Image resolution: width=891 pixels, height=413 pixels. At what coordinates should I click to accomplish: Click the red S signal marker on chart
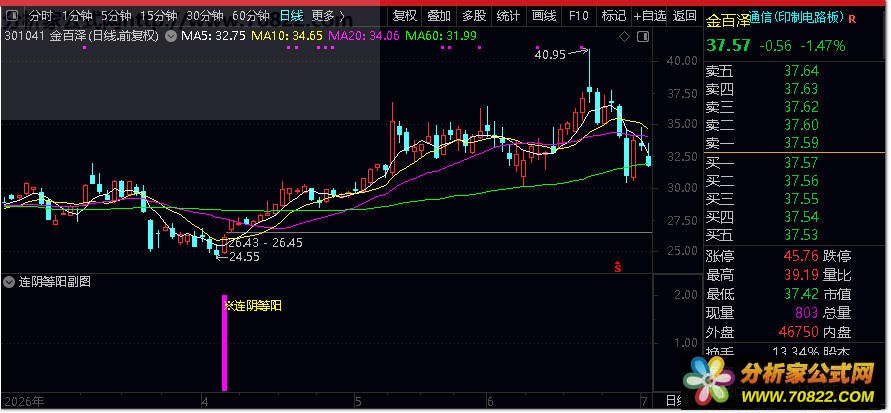point(618,265)
